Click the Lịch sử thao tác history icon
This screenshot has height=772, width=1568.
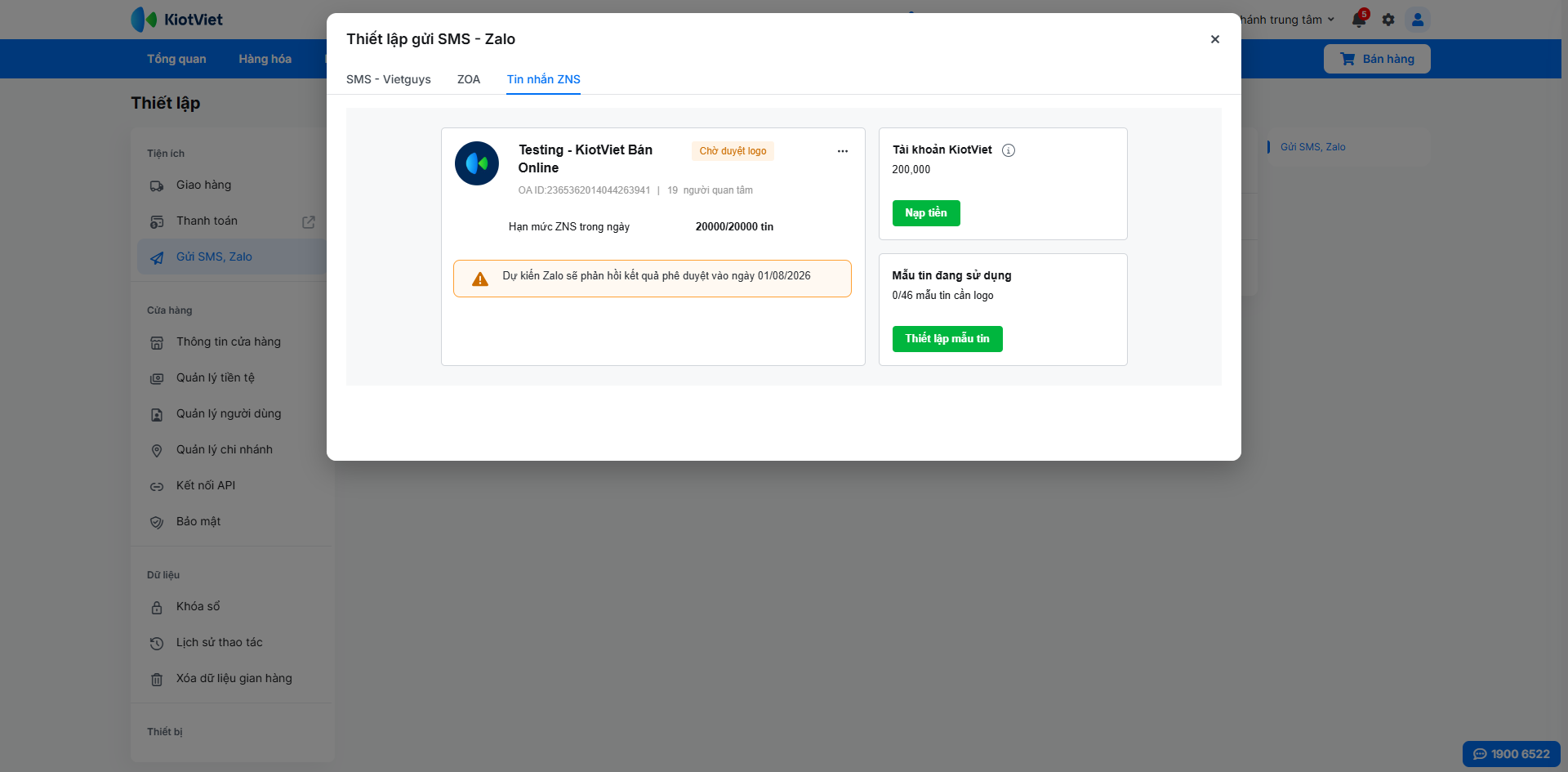pyautogui.click(x=157, y=644)
